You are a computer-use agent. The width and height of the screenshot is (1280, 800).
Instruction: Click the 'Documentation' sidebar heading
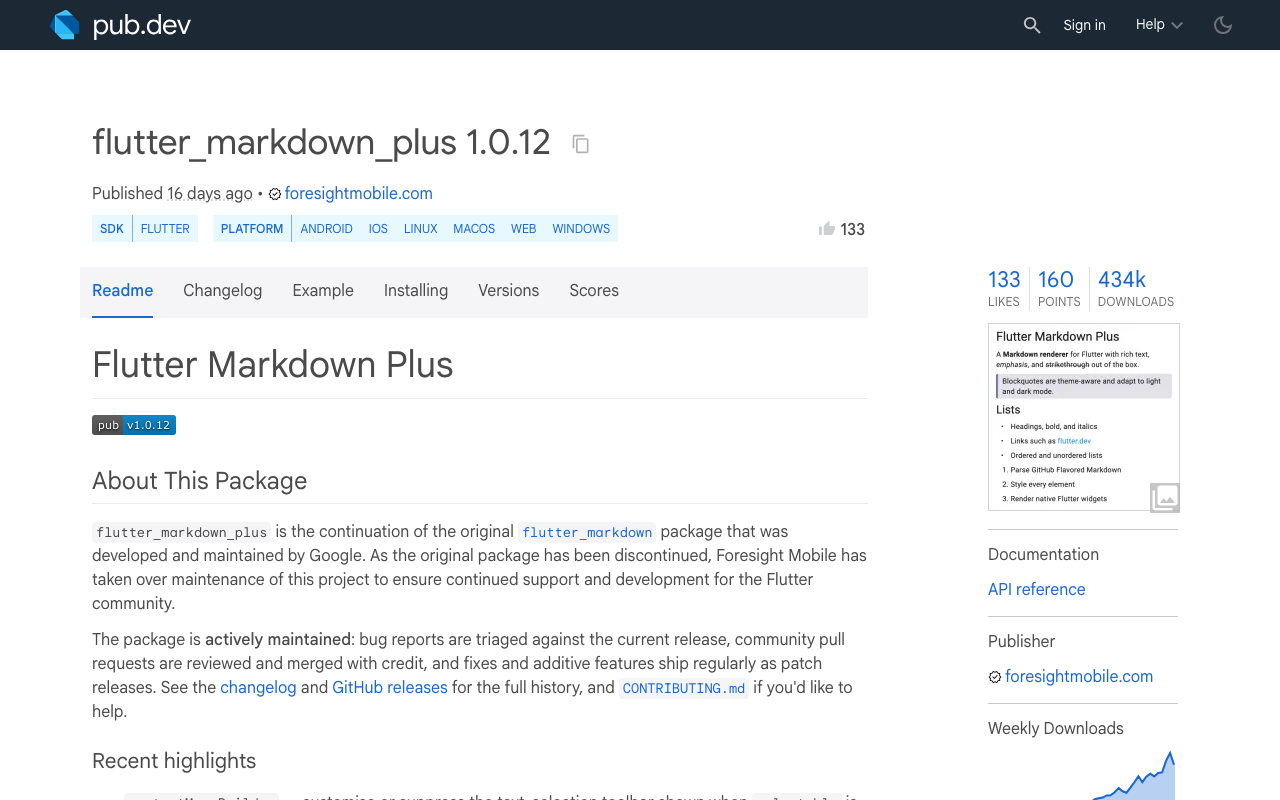(1043, 555)
